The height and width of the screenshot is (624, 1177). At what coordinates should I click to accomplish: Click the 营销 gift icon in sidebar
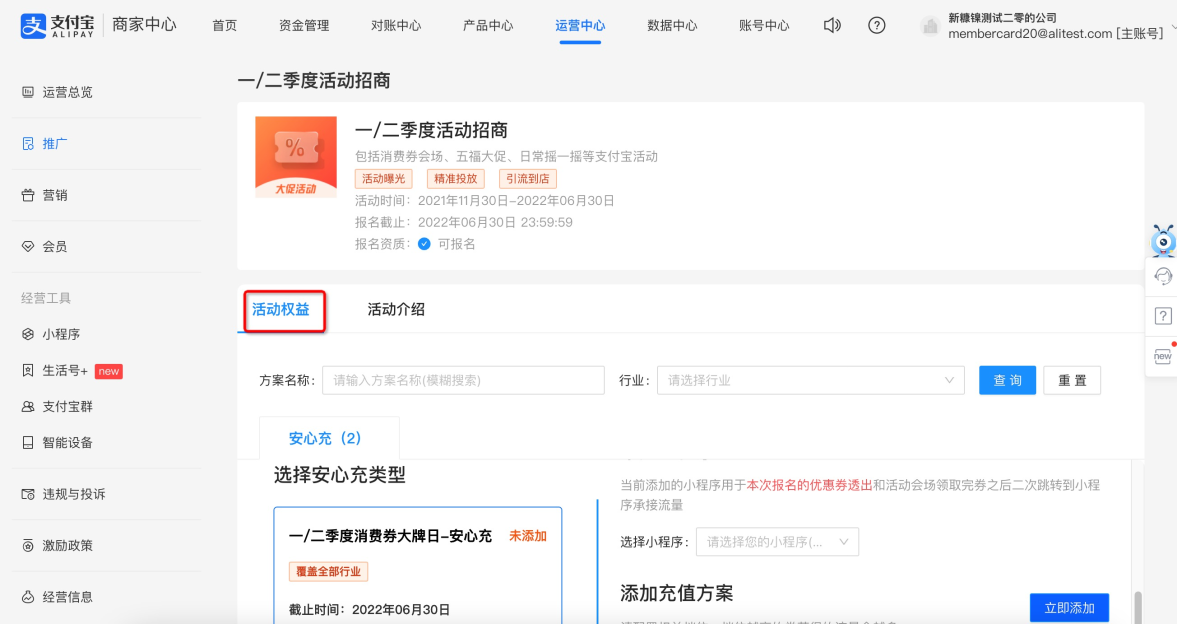pyautogui.click(x=28, y=195)
